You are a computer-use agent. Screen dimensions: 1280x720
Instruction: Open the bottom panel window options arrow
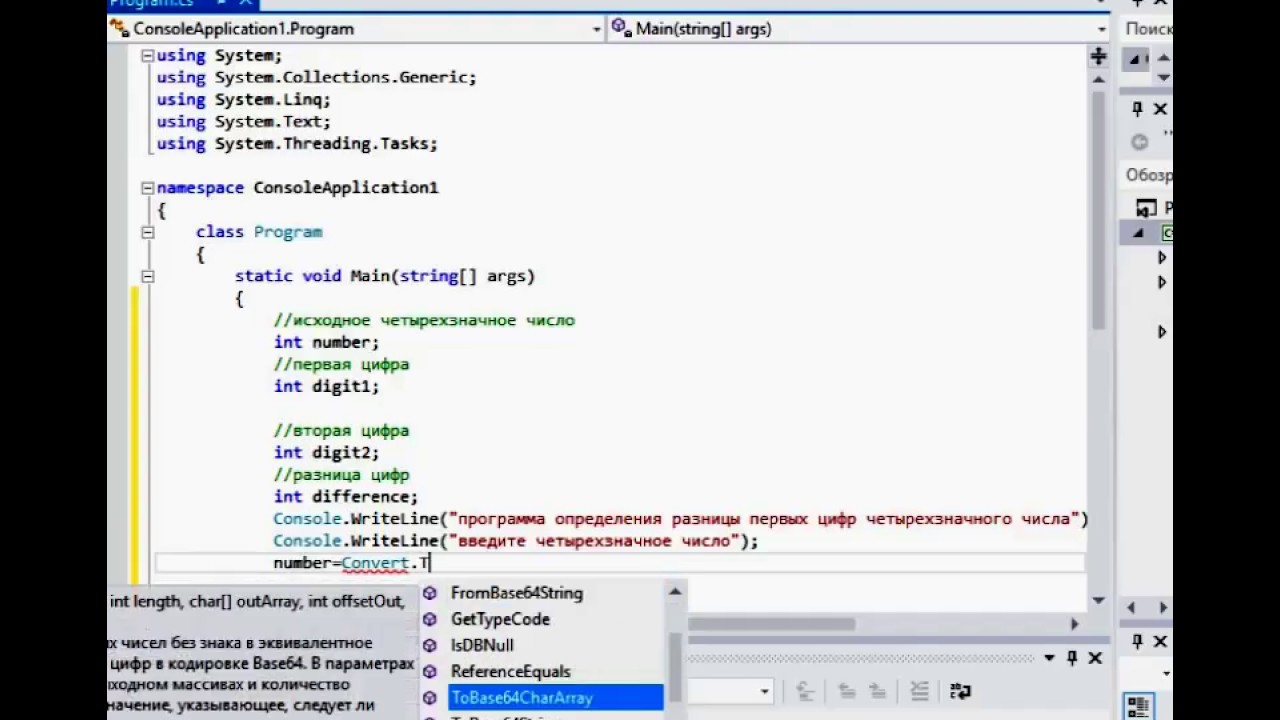click(x=1050, y=658)
